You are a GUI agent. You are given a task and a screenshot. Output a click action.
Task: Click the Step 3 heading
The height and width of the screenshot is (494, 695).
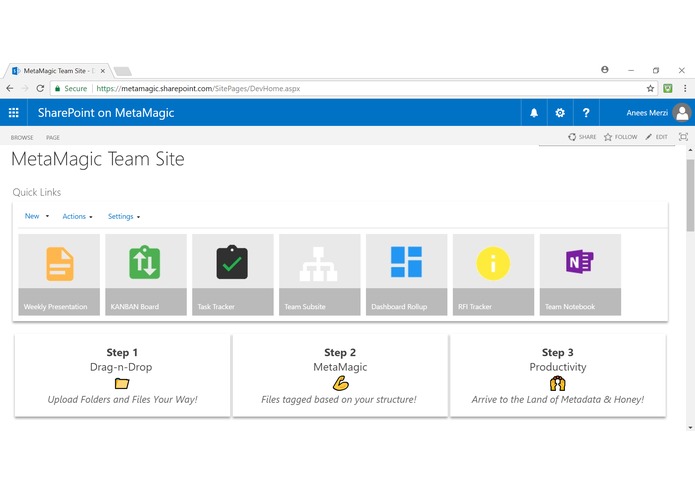[558, 353]
